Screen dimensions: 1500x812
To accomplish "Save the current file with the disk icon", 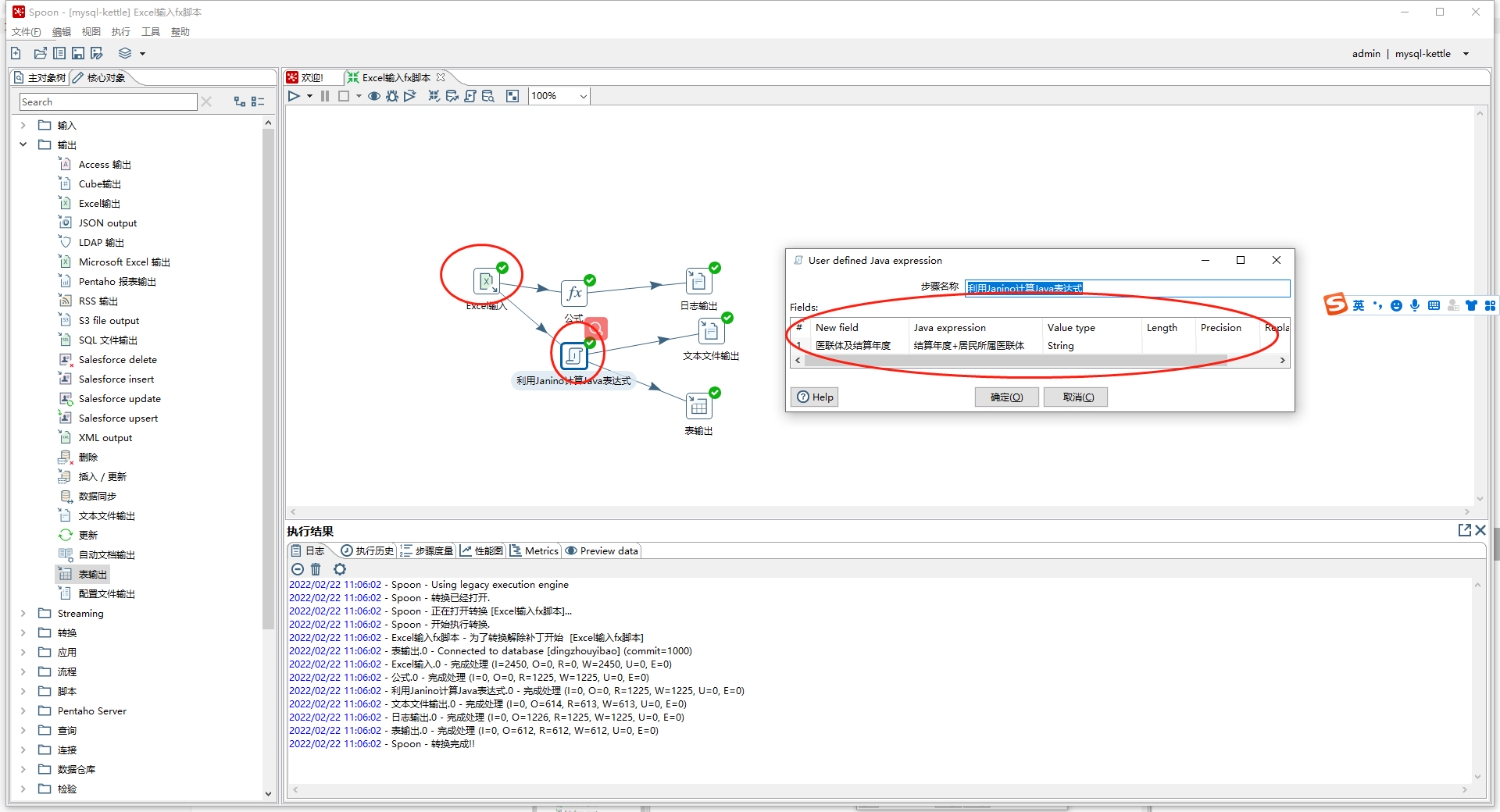I will [78, 53].
